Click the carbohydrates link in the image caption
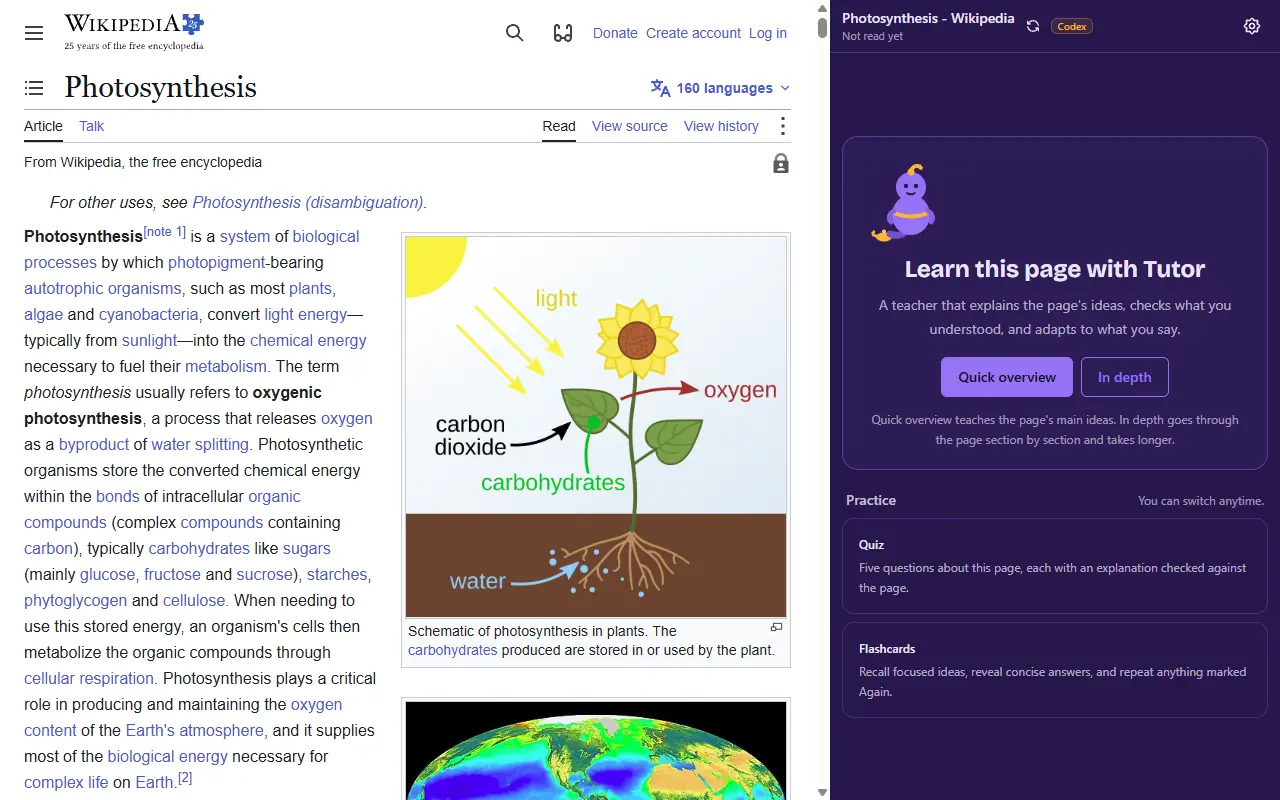 (453, 650)
